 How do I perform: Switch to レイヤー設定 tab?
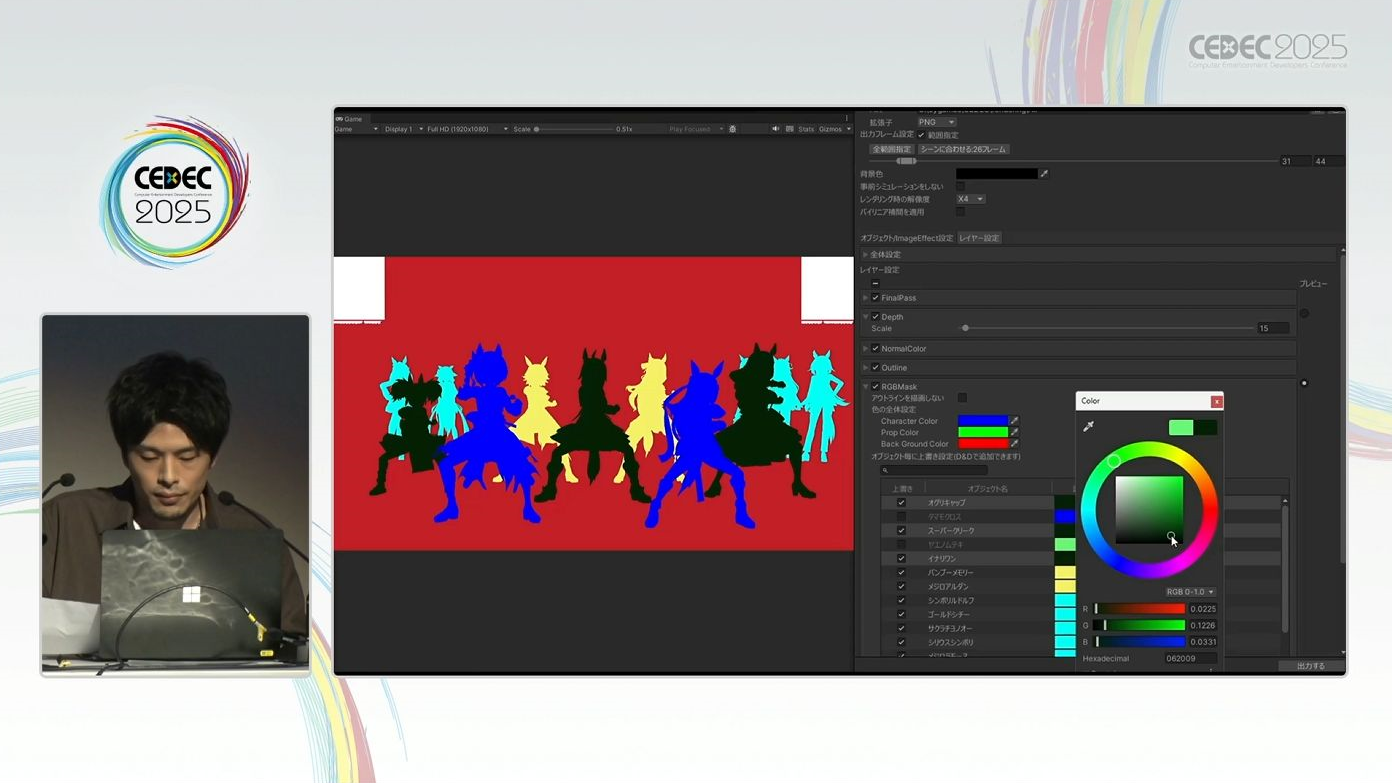coord(979,238)
